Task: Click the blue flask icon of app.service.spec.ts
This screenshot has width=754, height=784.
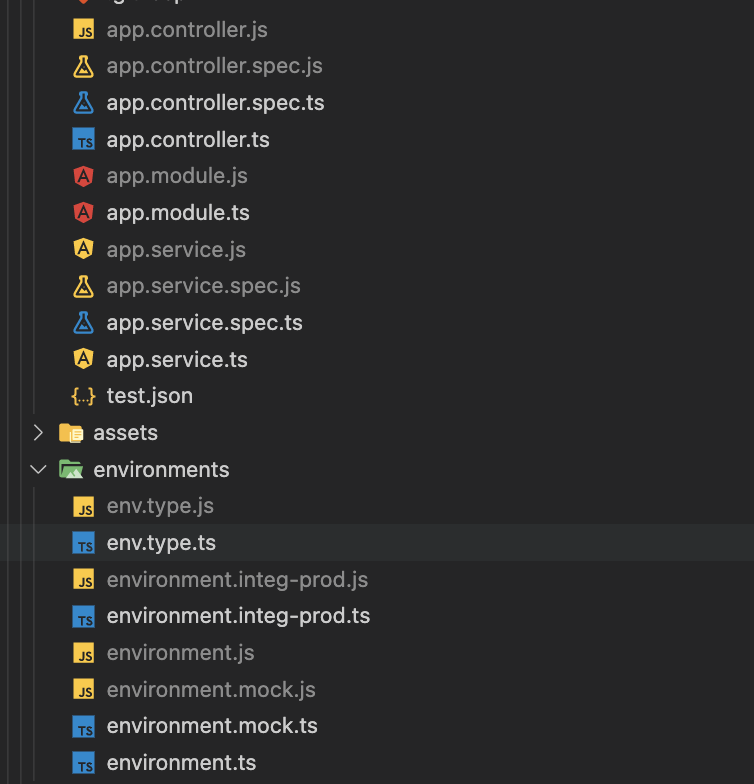Action: click(x=84, y=323)
